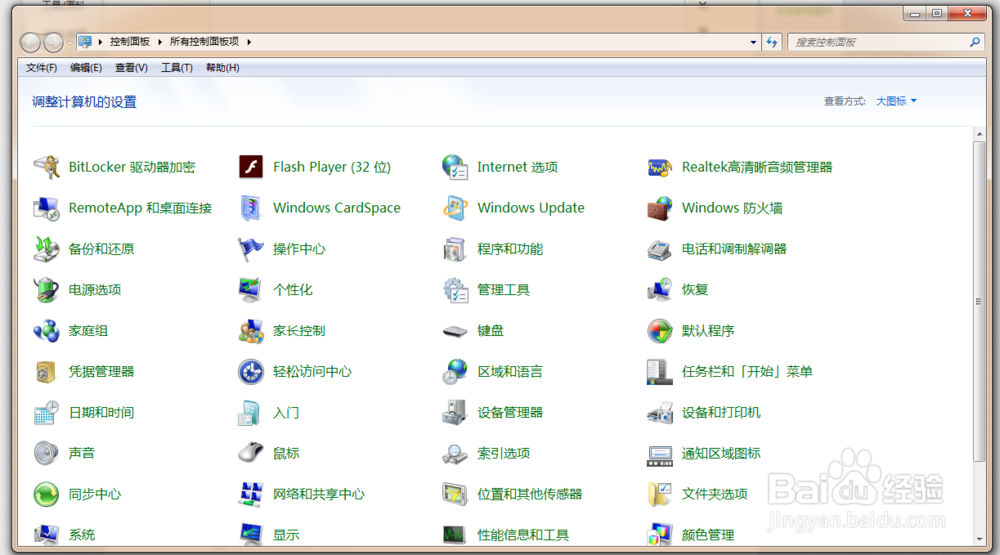1000x555 pixels.
Task: Open 家长控制 icon
Action: (251, 330)
